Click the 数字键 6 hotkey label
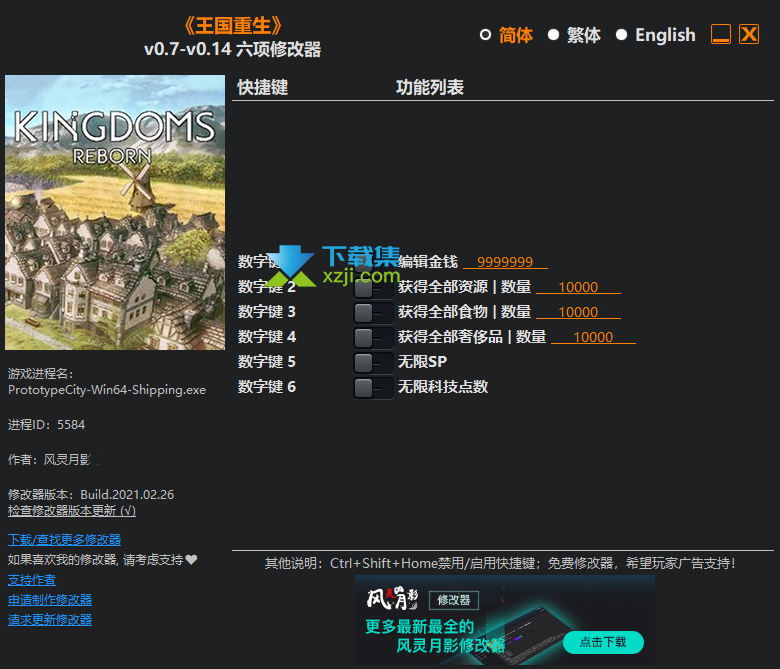The image size is (780, 669). click(x=267, y=386)
